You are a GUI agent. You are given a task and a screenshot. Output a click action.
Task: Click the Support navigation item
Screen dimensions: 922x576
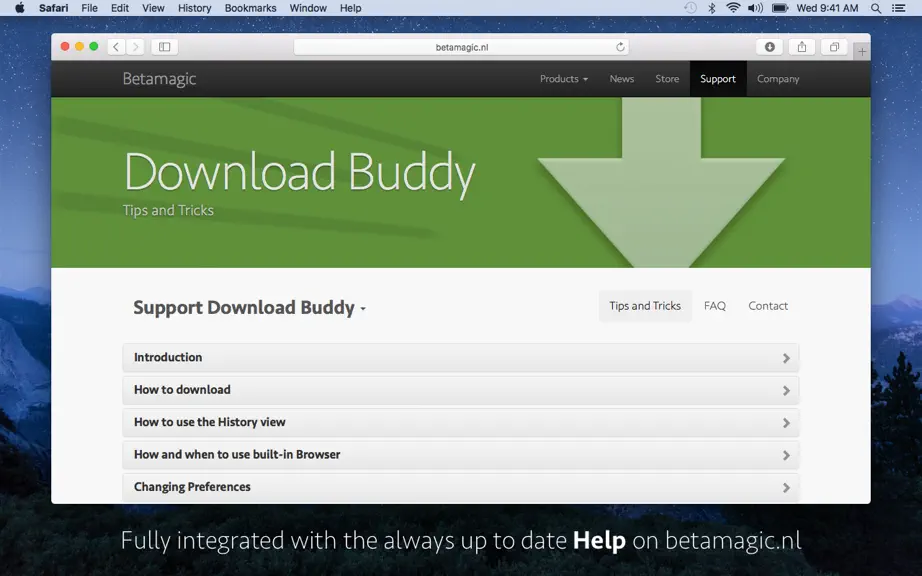pos(718,79)
